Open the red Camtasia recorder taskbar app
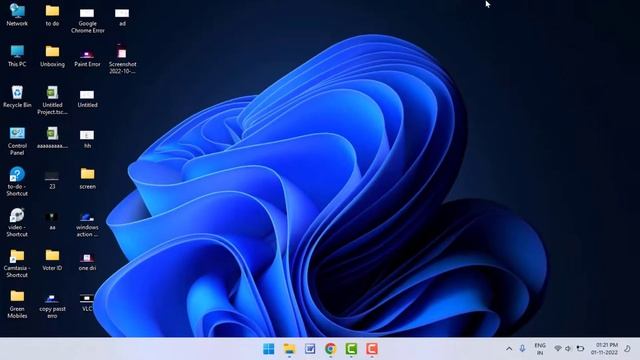 tap(371, 349)
